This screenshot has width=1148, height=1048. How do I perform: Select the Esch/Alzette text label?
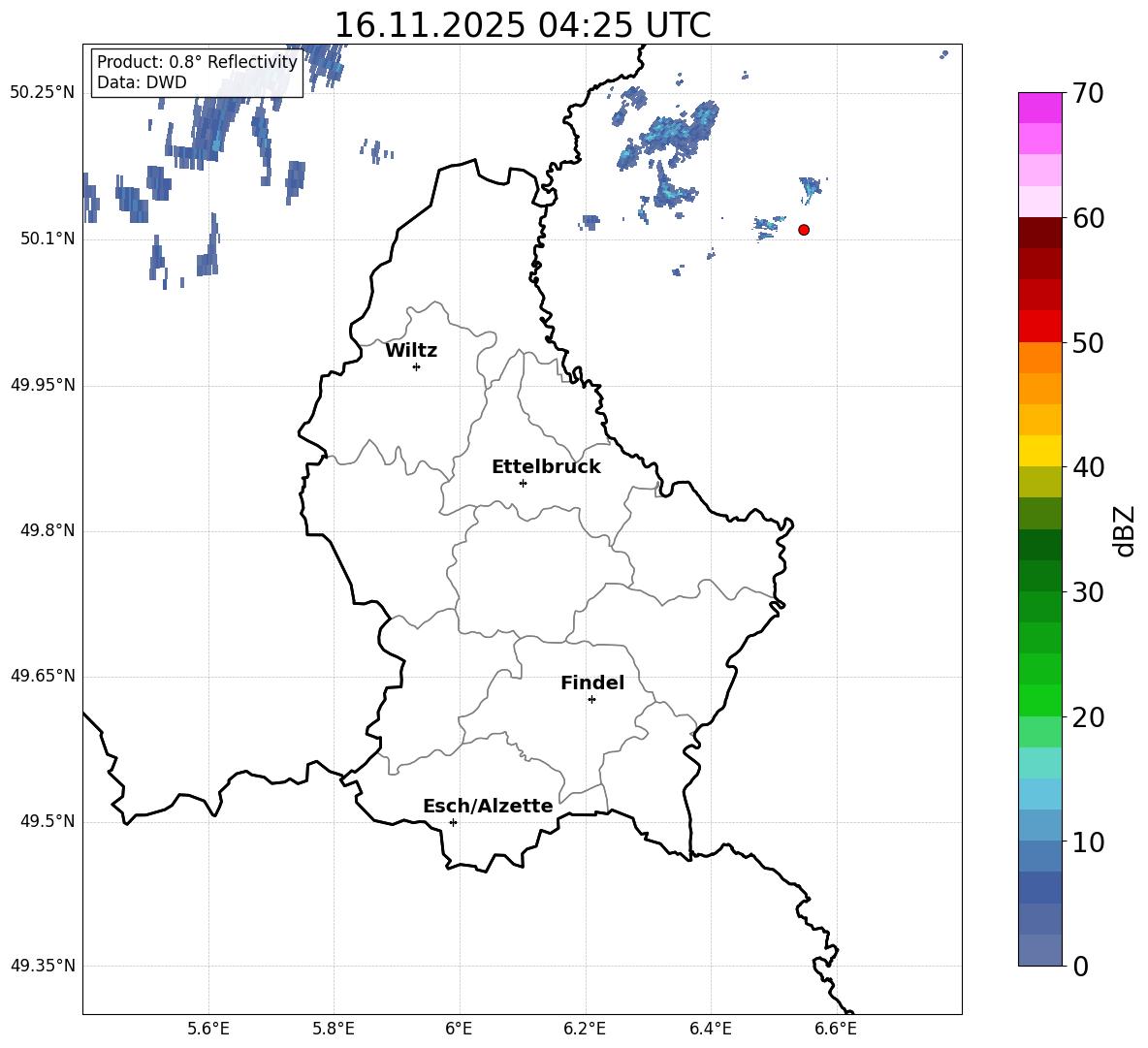488,807
